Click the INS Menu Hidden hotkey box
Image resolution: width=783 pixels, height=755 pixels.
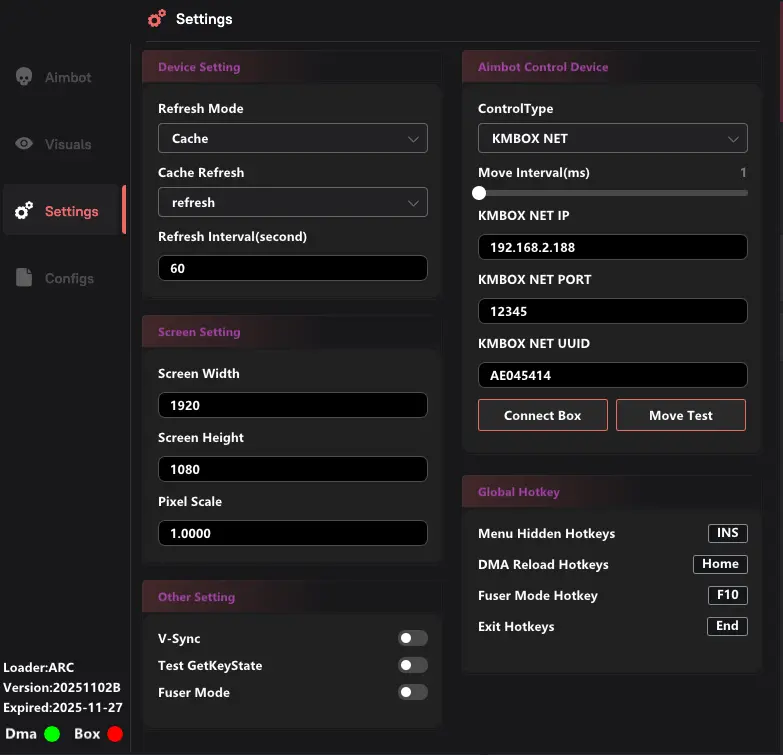[727, 533]
